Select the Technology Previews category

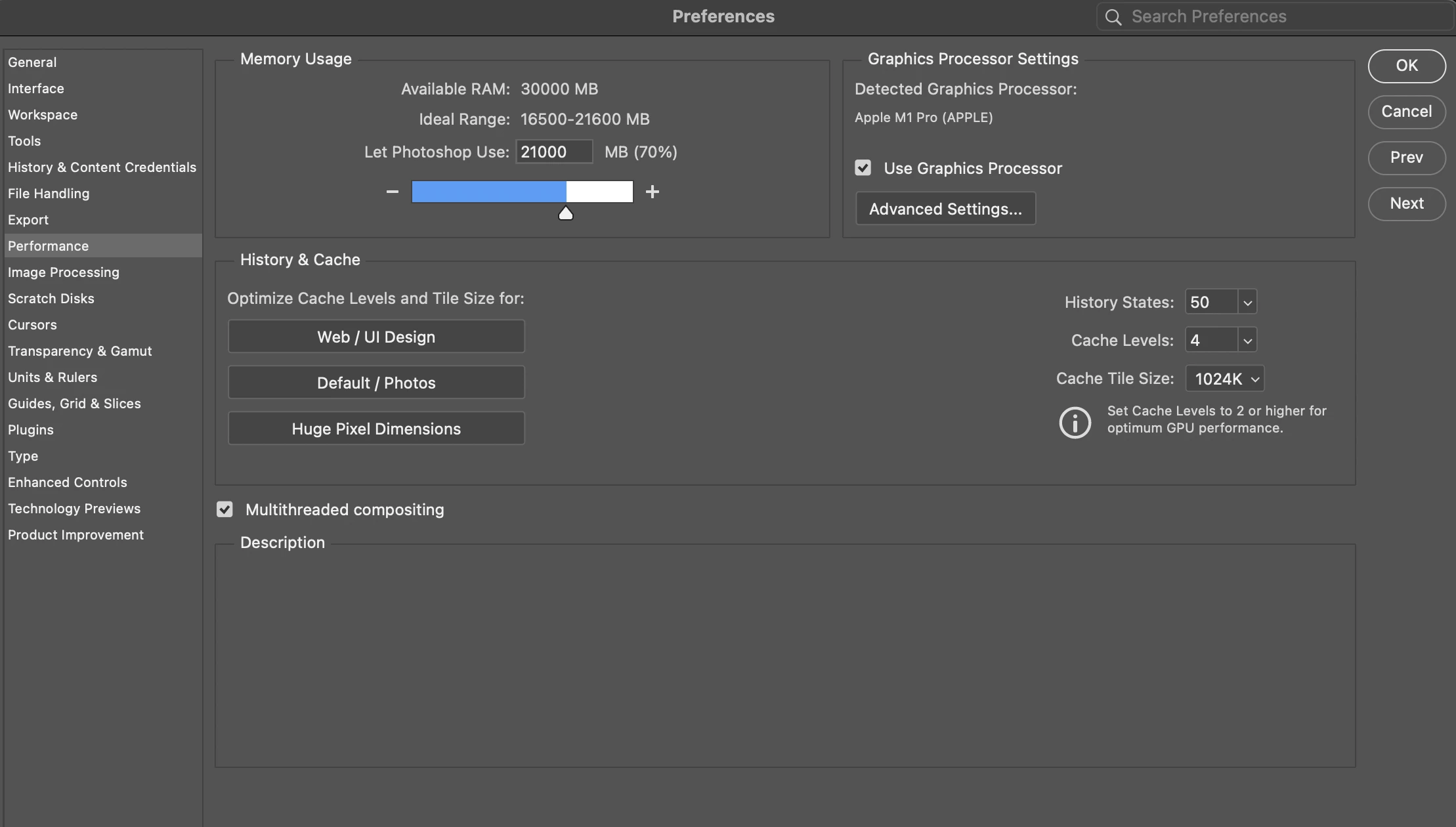coord(74,509)
